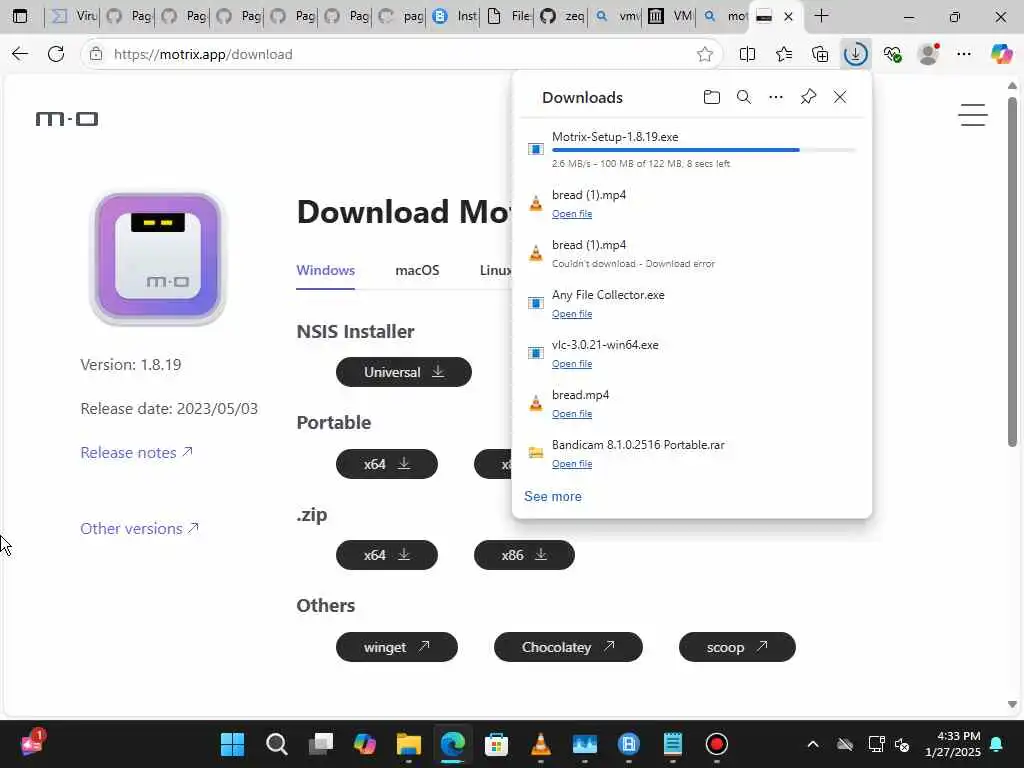Image resolution: width=1024 pixels, height=768 pixels.
Task: Open downloads folder icon in Downloads panel
Action: pyautogui.click(x=711, y=97)
